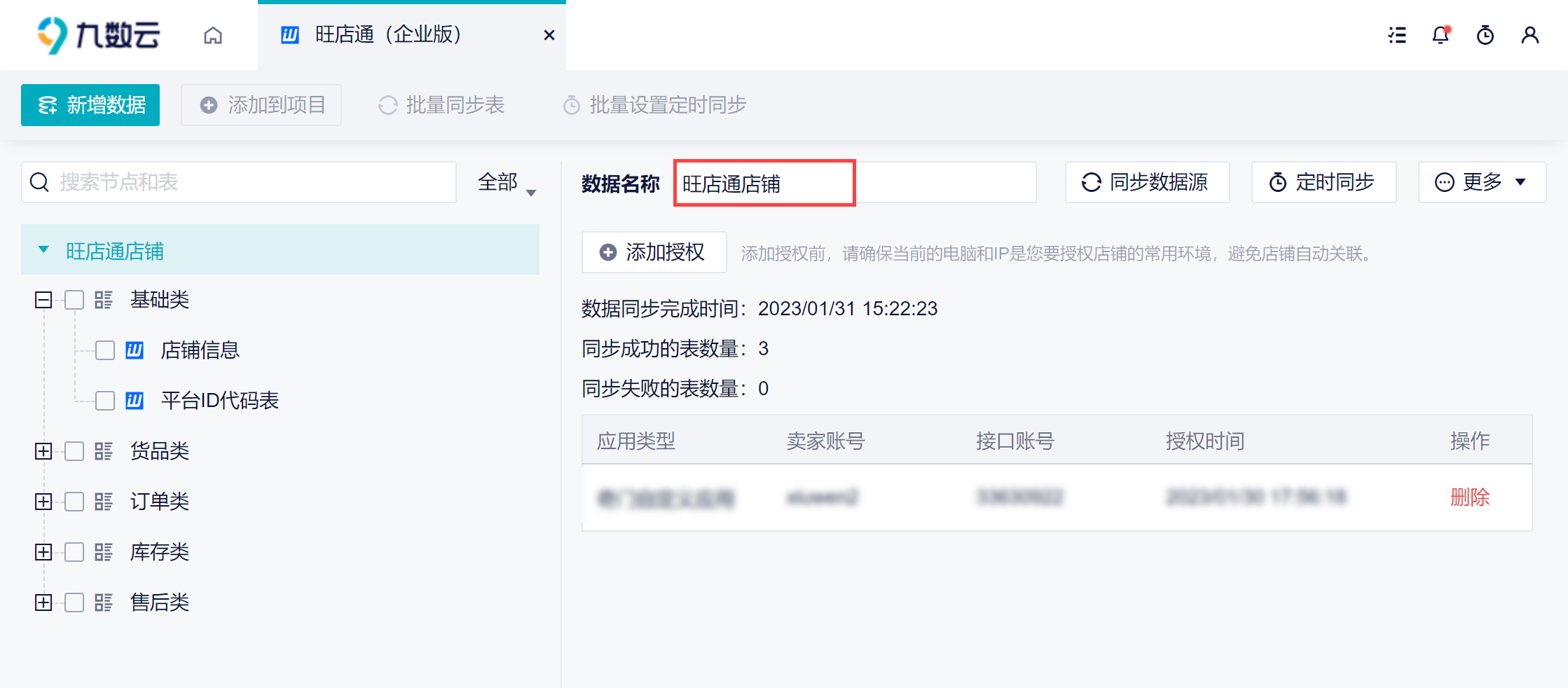The image size is (1568, 688).
Task: Click the 新增数据 button
Action: 90,105
